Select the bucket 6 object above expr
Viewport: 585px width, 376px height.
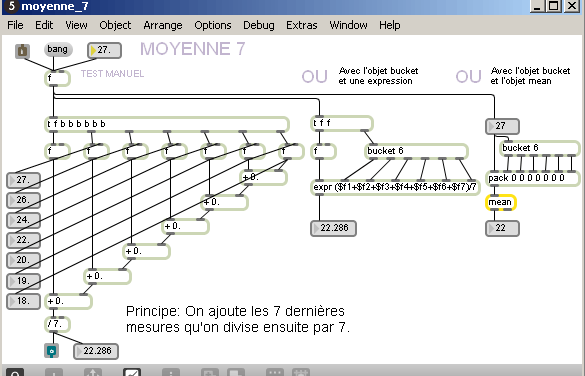pos(416,151)
